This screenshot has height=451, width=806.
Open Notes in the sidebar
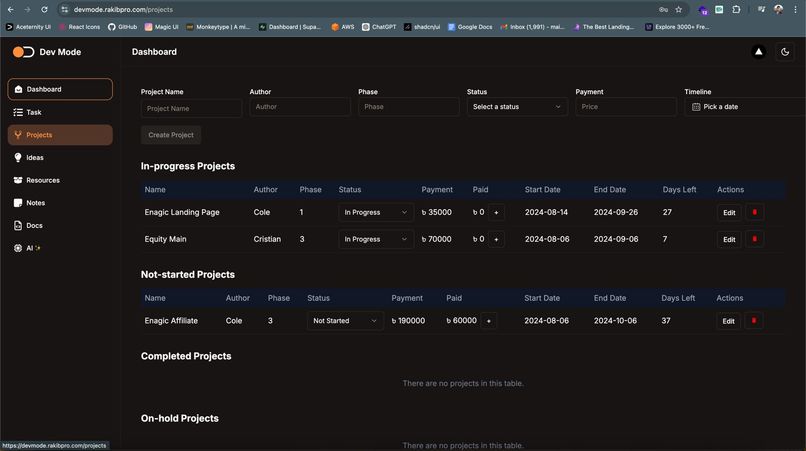pos(60,203)
